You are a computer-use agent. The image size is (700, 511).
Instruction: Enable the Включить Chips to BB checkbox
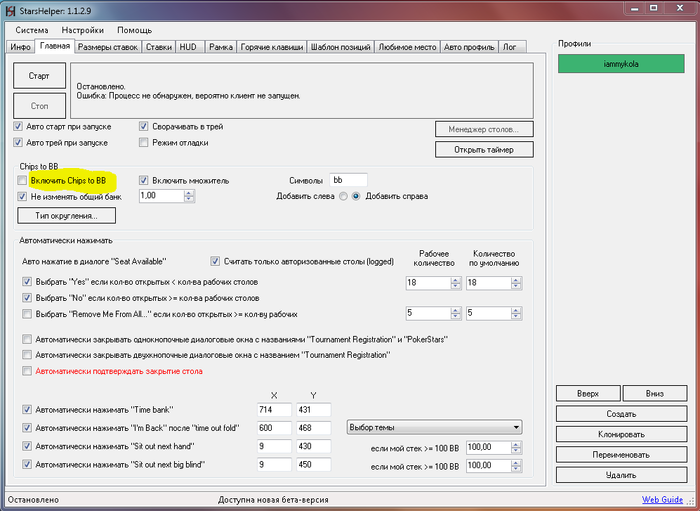pos(22,180)
